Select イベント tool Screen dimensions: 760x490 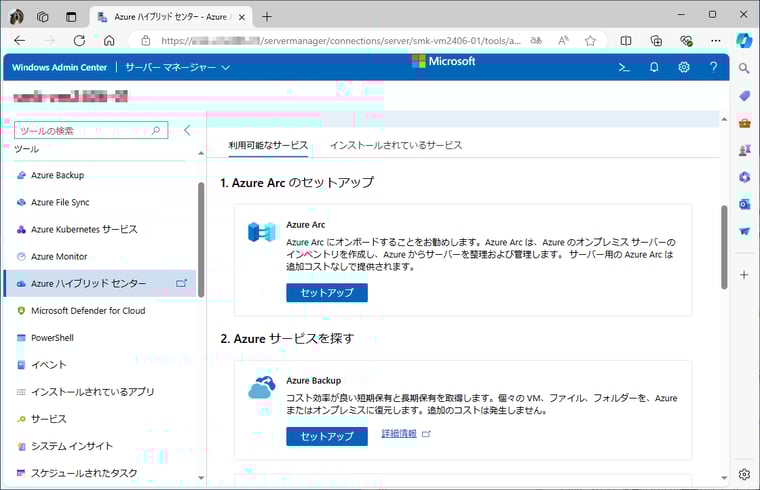point(100,364)
